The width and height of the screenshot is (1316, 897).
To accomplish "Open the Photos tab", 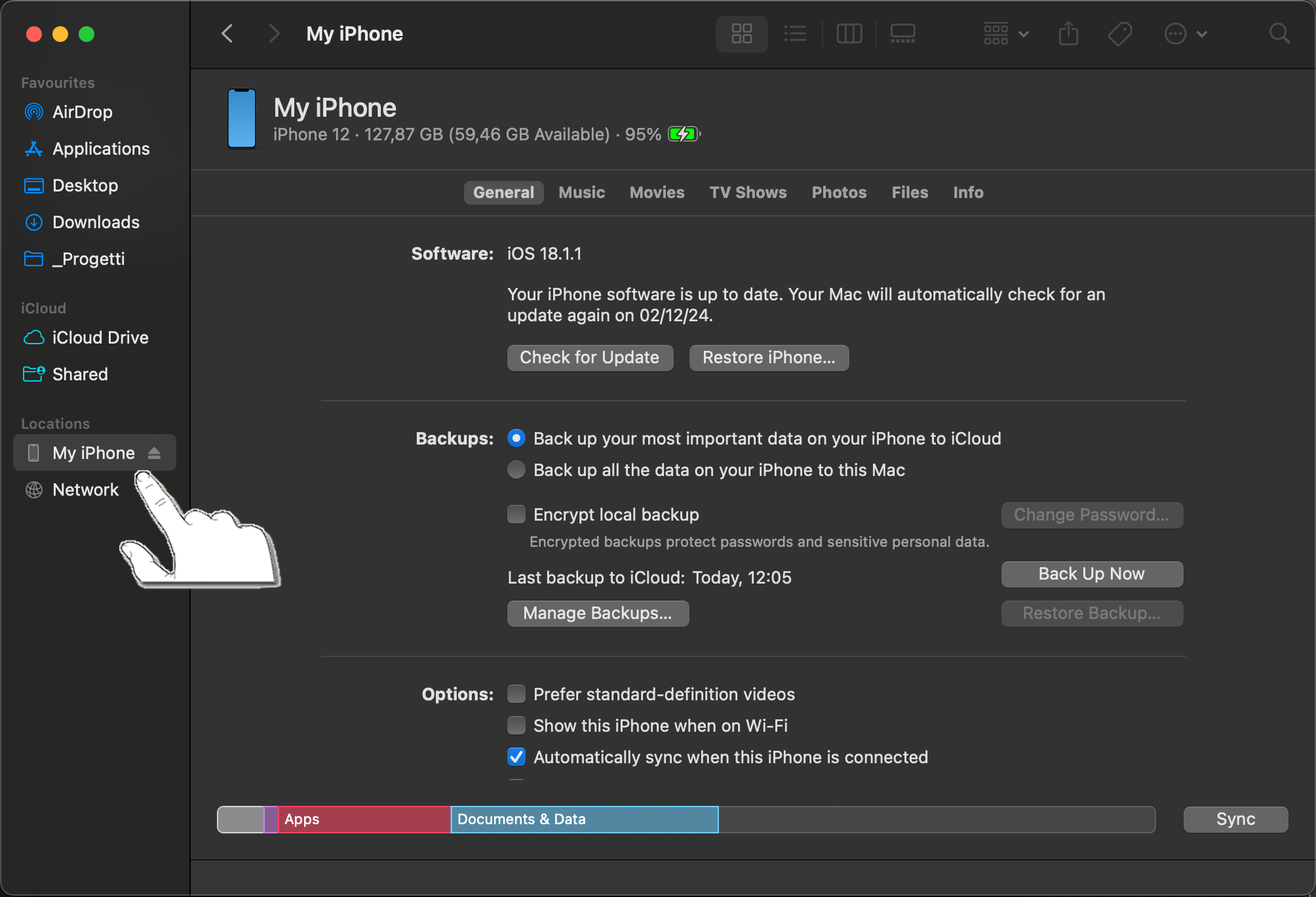I will point(839,193).
